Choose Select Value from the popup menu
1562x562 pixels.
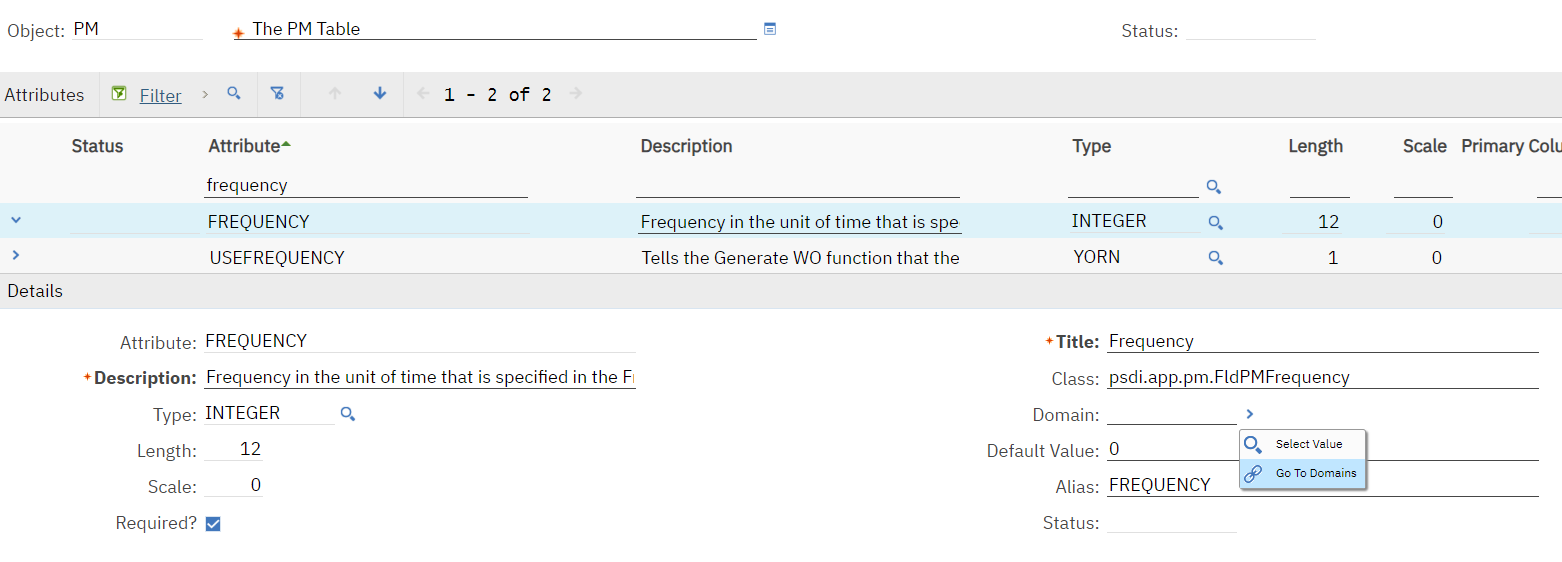[x=1308, y=444]
